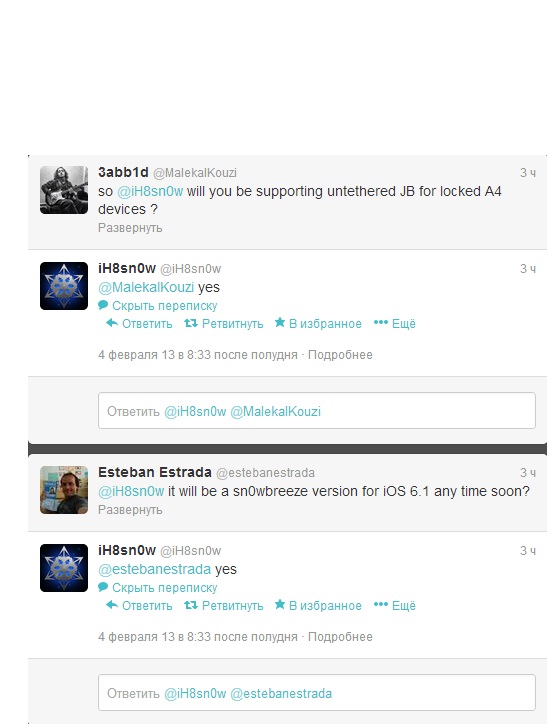This screenshot has height=724, width=549.
Task: Click reply arrow icon under @MalekalKouzi yes tweet
Action: click(112, 323)
